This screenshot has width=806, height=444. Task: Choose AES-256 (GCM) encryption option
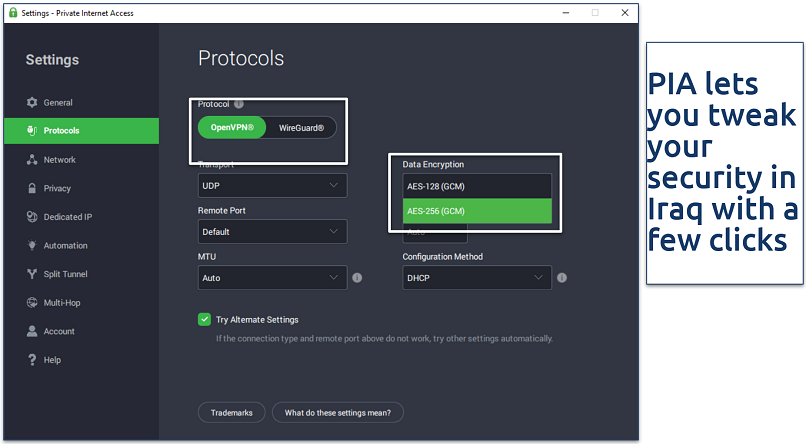(477, 211)
